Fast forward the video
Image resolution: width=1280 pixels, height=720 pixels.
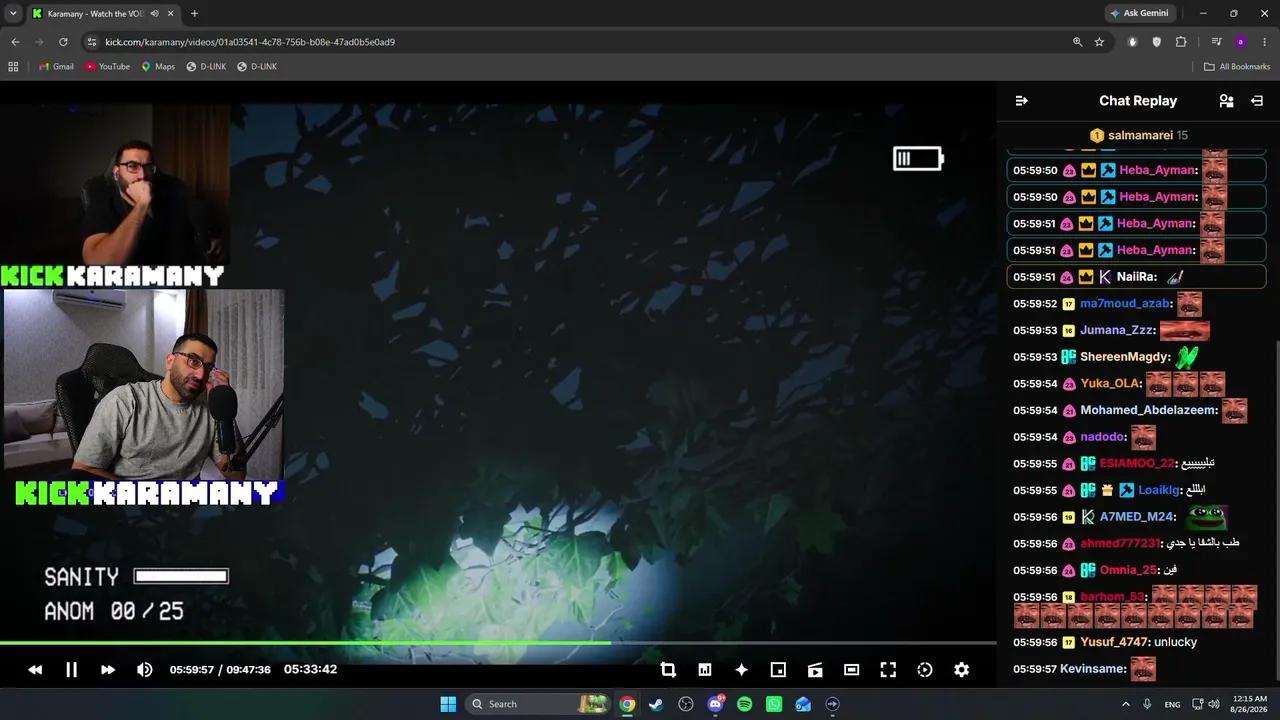[108, 670]
